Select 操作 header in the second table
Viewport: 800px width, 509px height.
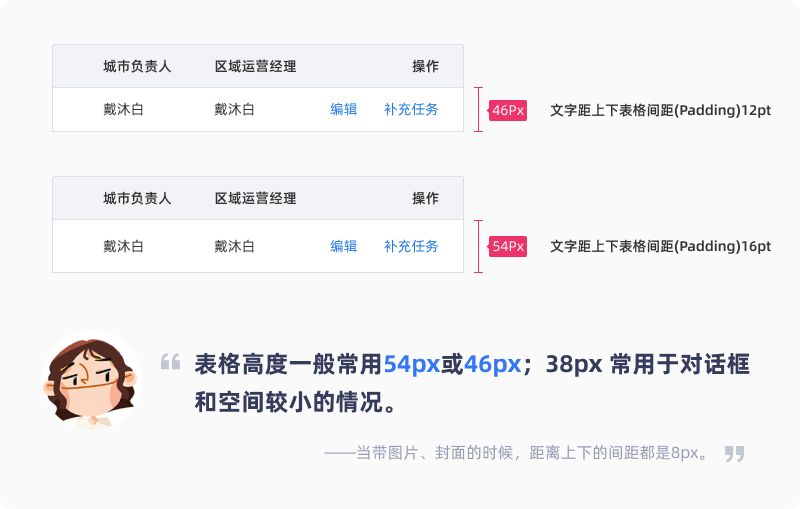(426, 198)
